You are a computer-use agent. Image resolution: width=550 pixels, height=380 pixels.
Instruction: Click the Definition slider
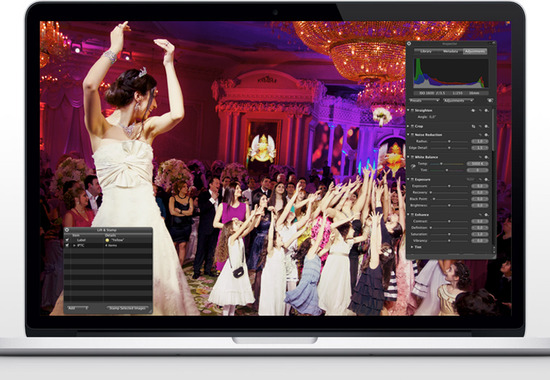[x=450, y=228]
